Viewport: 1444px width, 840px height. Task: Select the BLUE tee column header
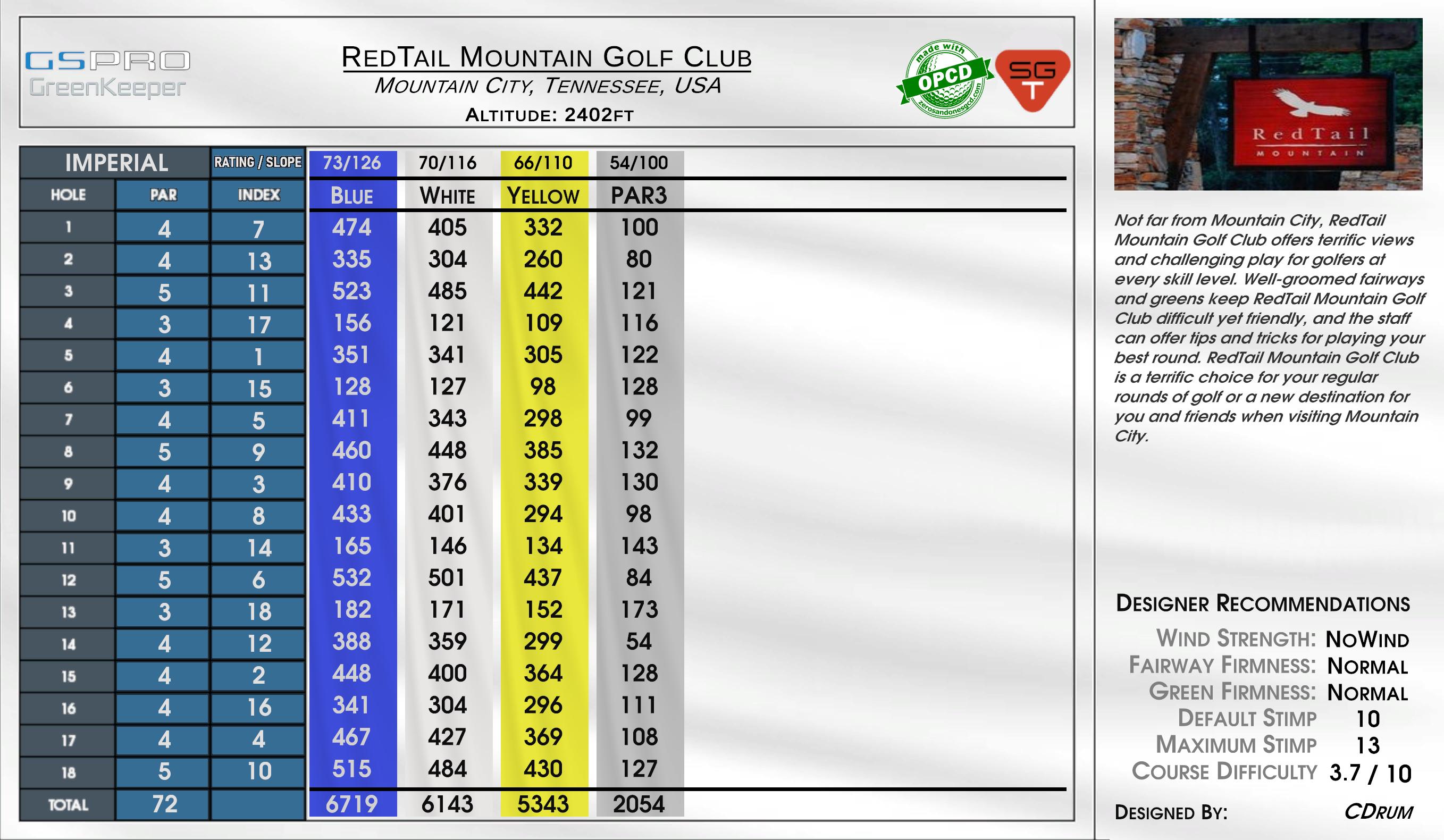[x=352, y=196]
